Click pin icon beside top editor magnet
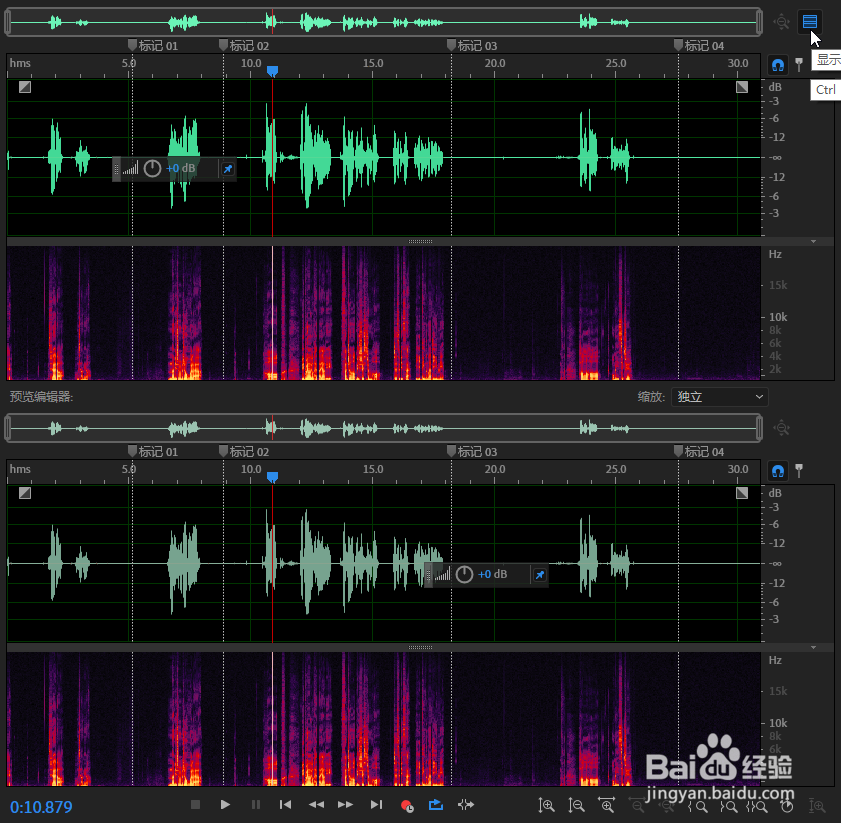Image resolution: width=841 pixels, height=823 pixels. click(x=799, y=65)
